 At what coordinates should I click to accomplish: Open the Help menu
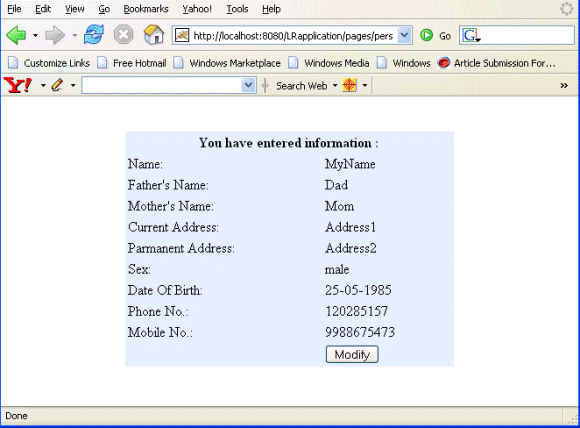271,9
